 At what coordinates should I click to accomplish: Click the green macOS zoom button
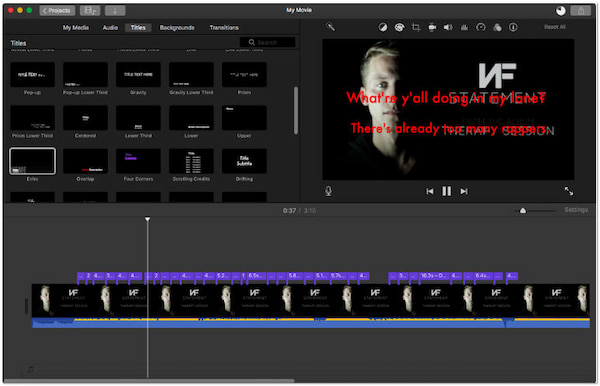click(x=29, y=10)
